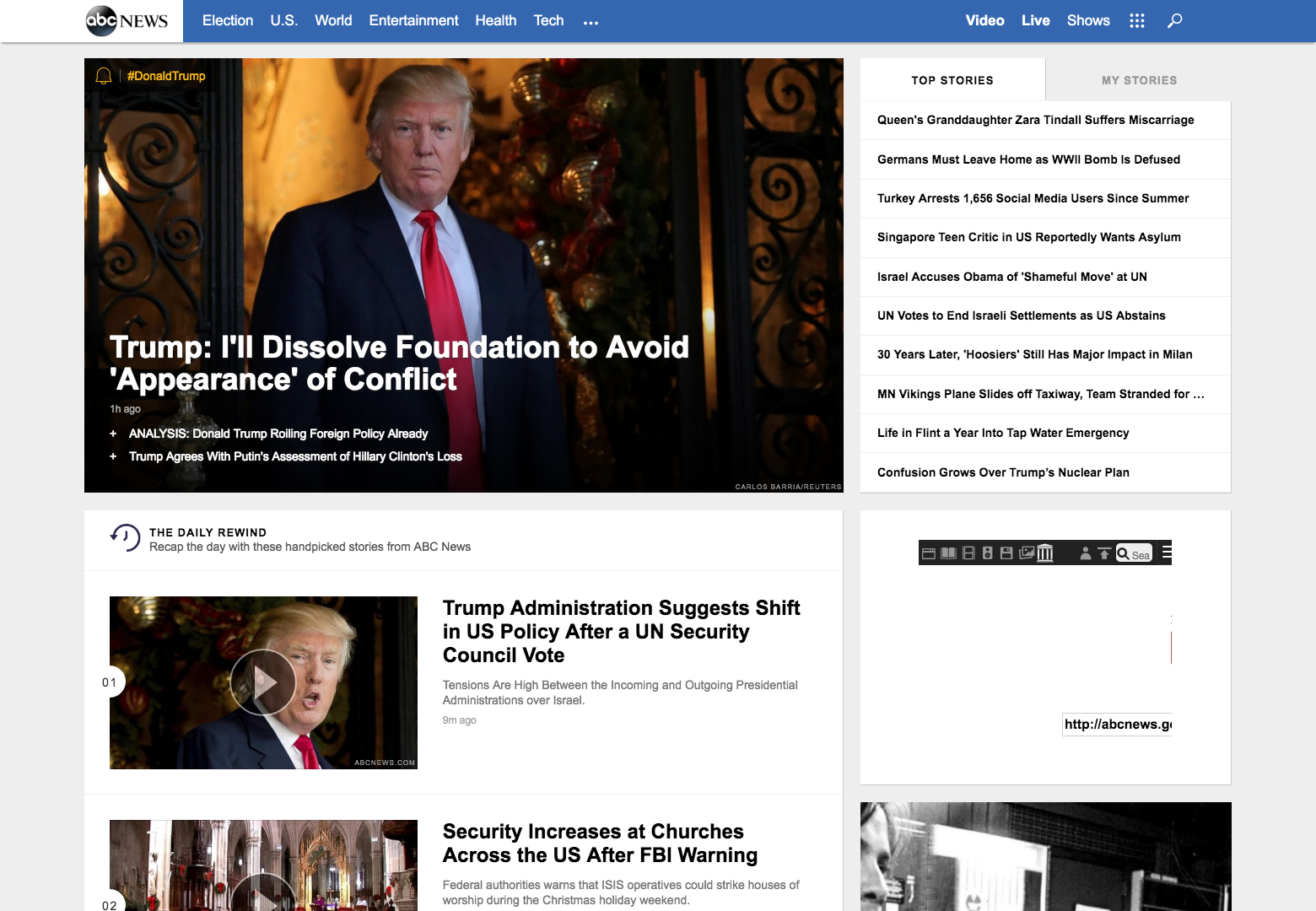The image size is (1316, 911).
Task: Open the Shows link in header
Action: pos(1088,20)
